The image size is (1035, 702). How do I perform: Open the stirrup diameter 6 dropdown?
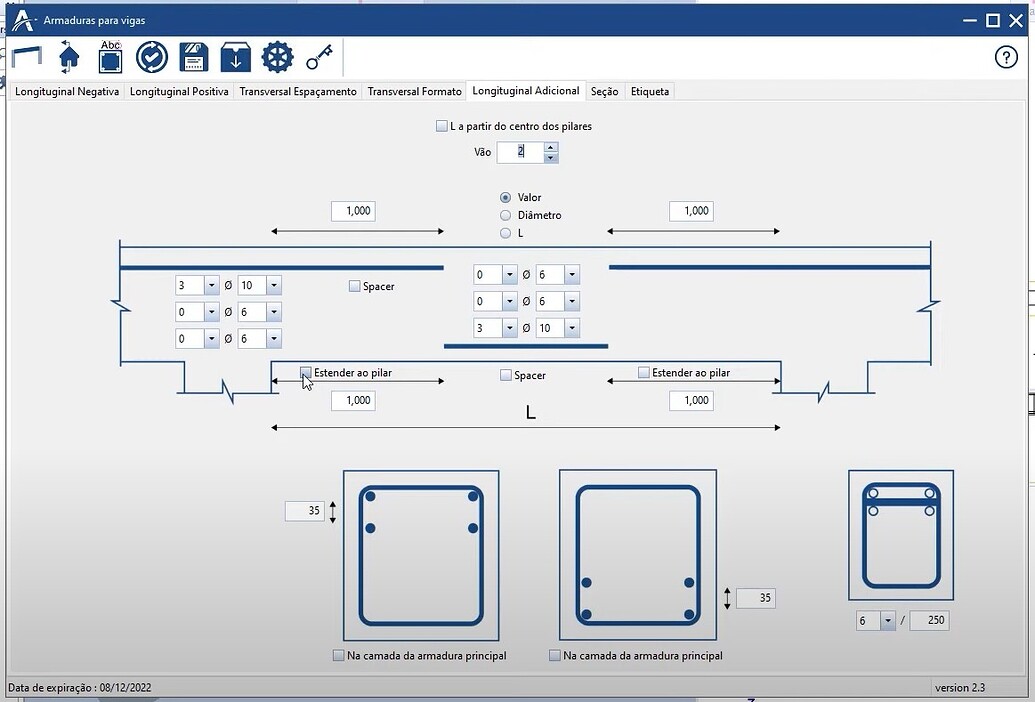(888, 620)
